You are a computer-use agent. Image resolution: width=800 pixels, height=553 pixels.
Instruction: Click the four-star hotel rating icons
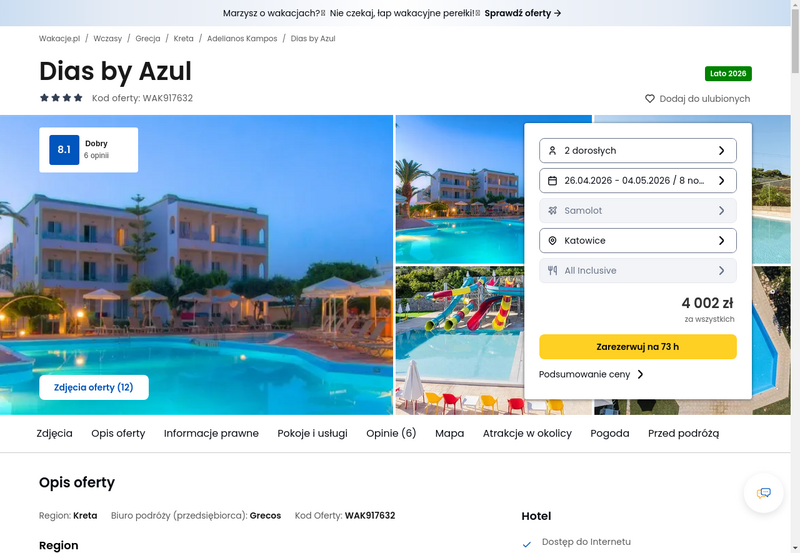tap(61, 98)
